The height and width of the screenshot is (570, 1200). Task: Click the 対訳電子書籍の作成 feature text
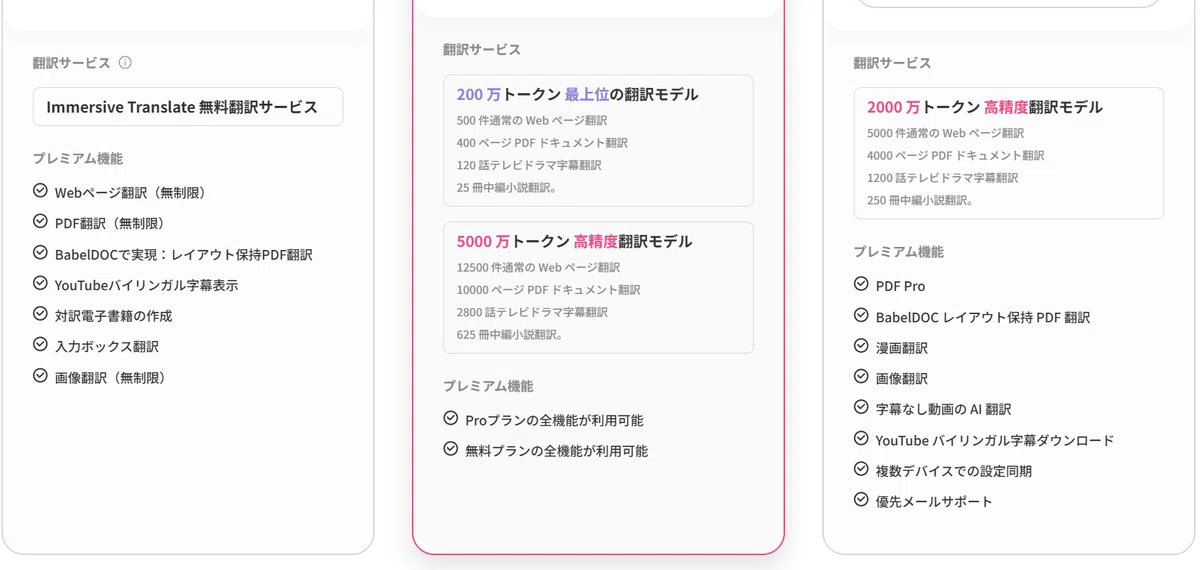[x=114, y=316]
